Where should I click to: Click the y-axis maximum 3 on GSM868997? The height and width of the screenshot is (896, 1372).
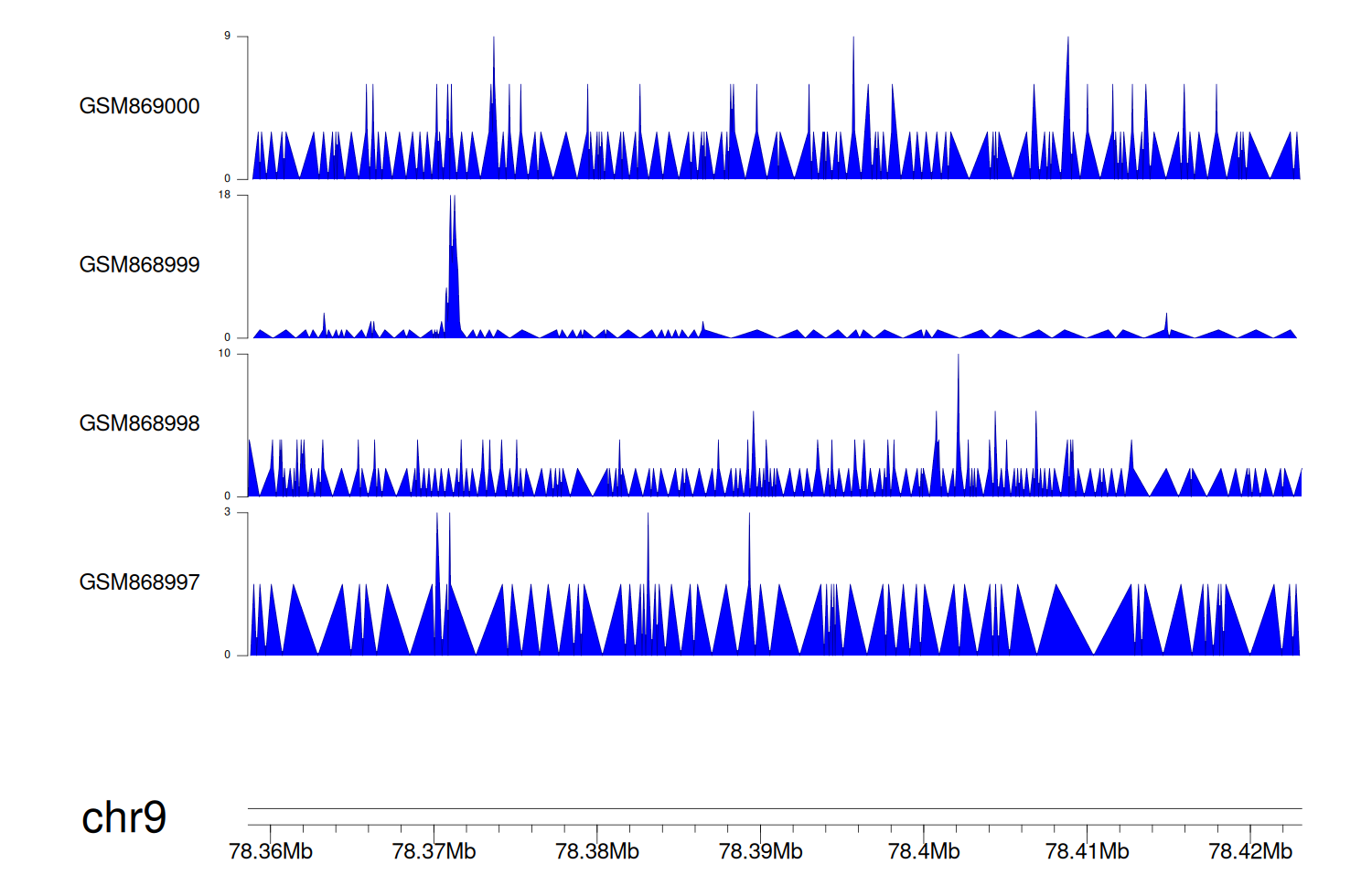(228, 512)
